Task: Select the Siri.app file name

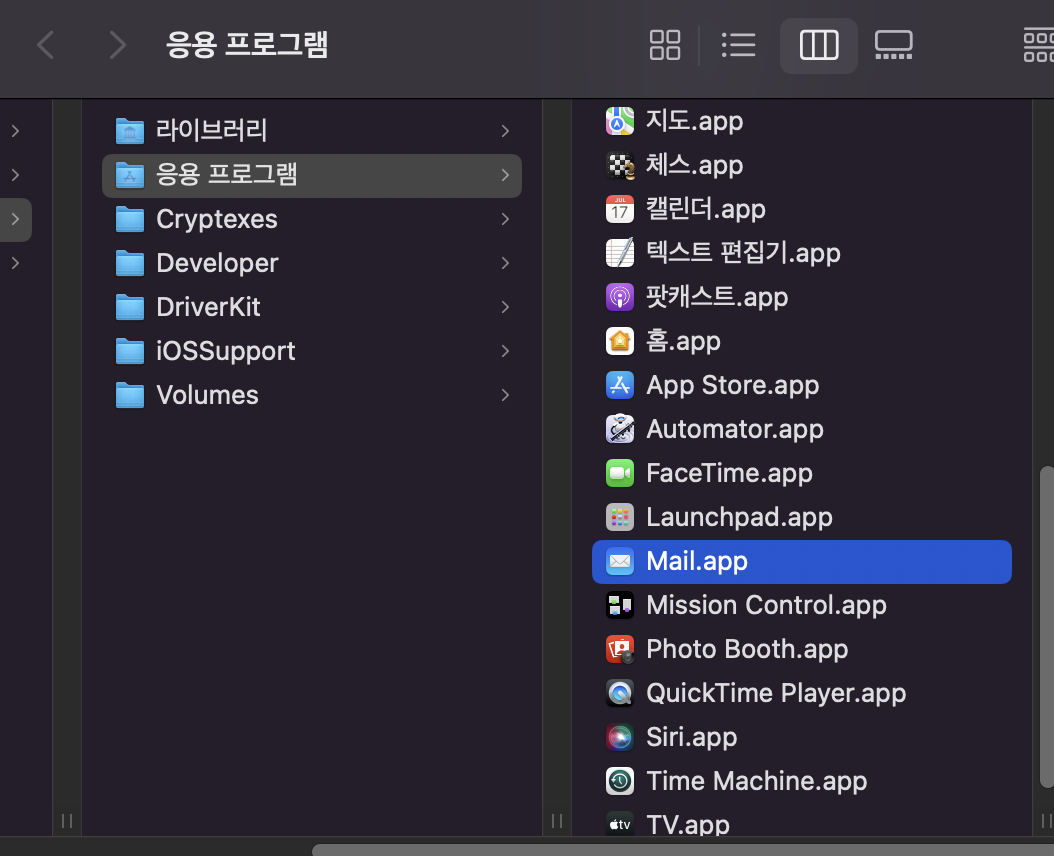Action: coord(692,738)
